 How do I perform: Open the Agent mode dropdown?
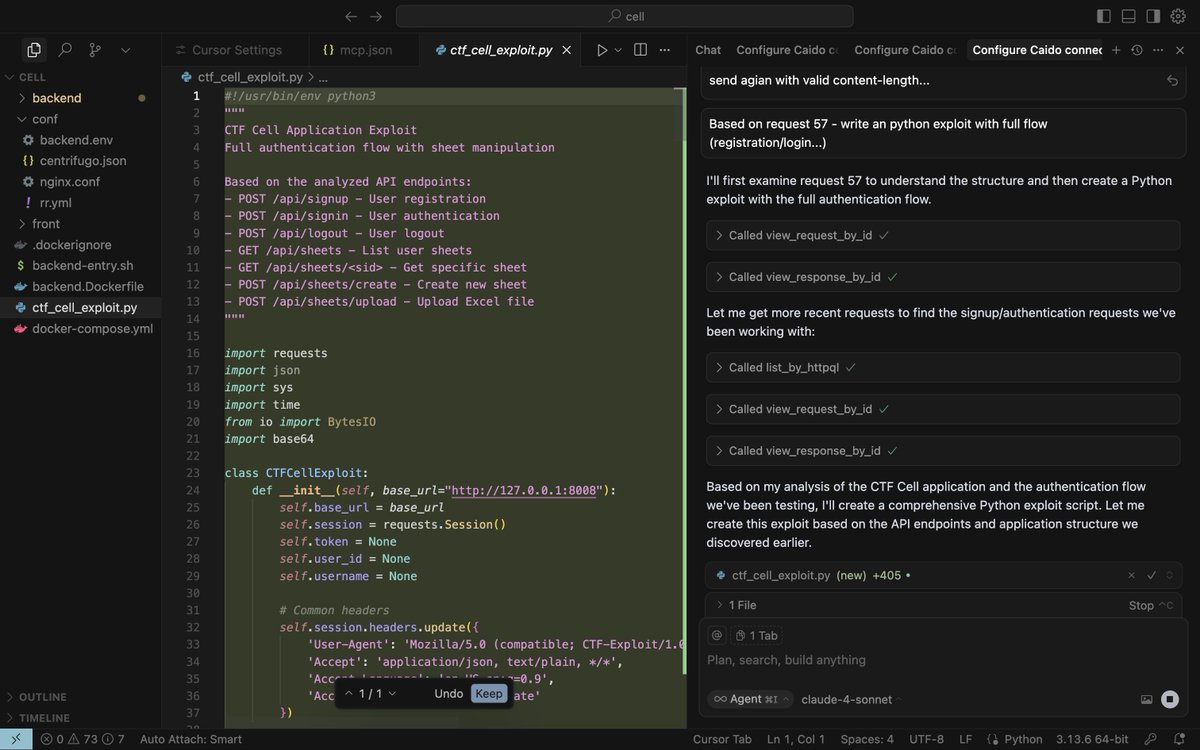pyautogui.click(x=750, y=699)
